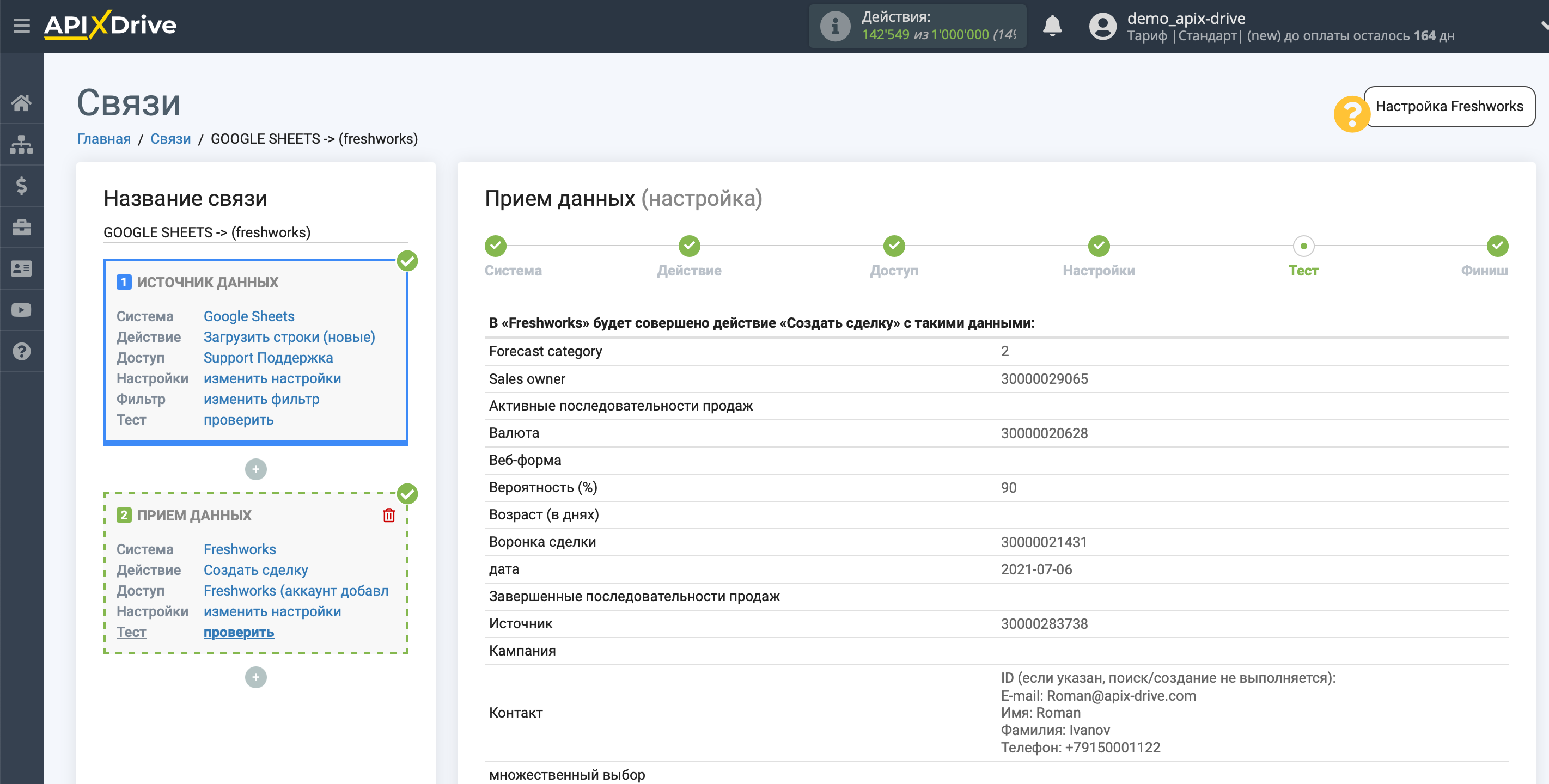This screenshot has width=1549, height=784.
Task: Click the ApiX-Drive logo
Action: point(110,25)
